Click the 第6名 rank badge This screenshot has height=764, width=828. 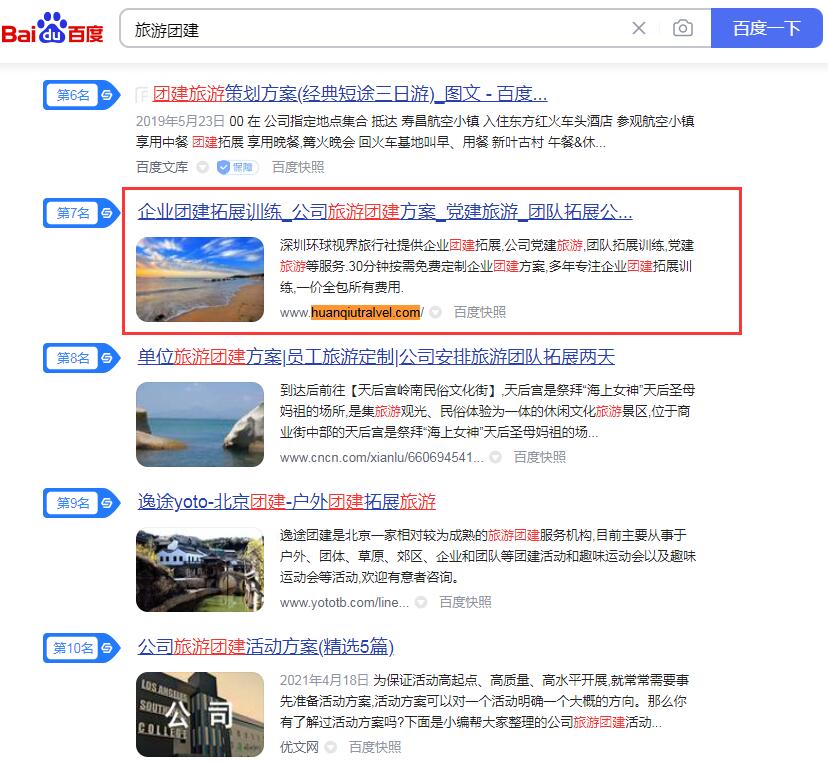tap(81, 95)
